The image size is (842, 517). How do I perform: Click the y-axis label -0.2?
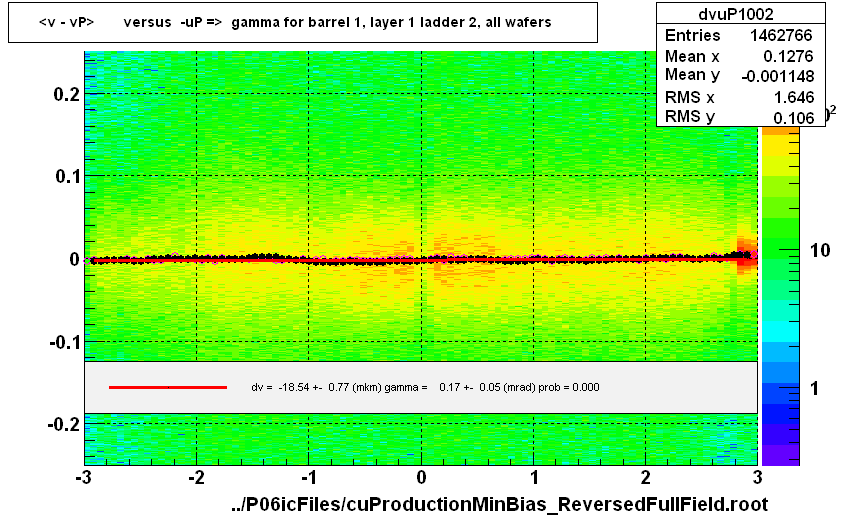(x=63, y=425)
